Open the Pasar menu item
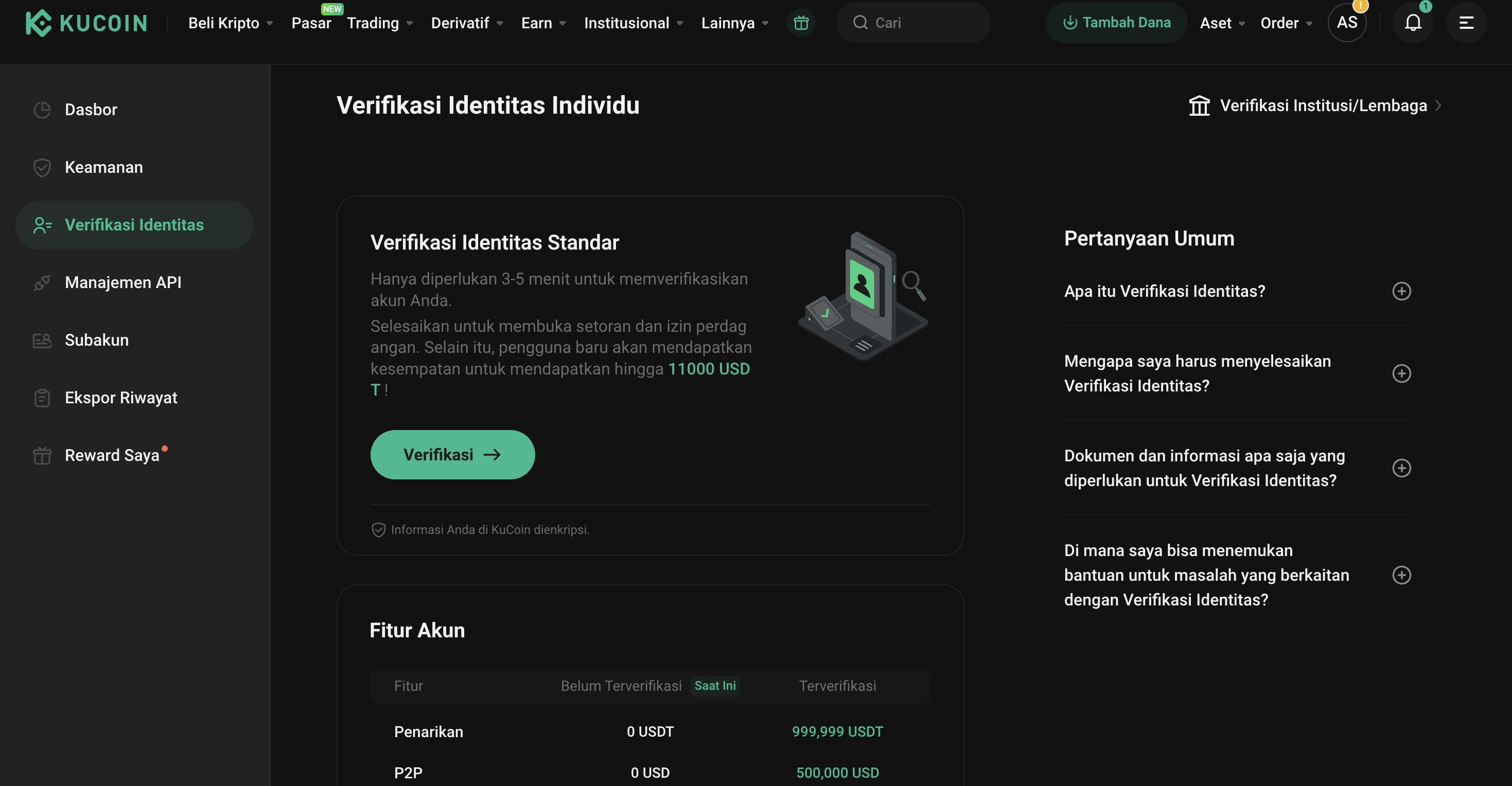1512x786 pixels. [312, 23]
